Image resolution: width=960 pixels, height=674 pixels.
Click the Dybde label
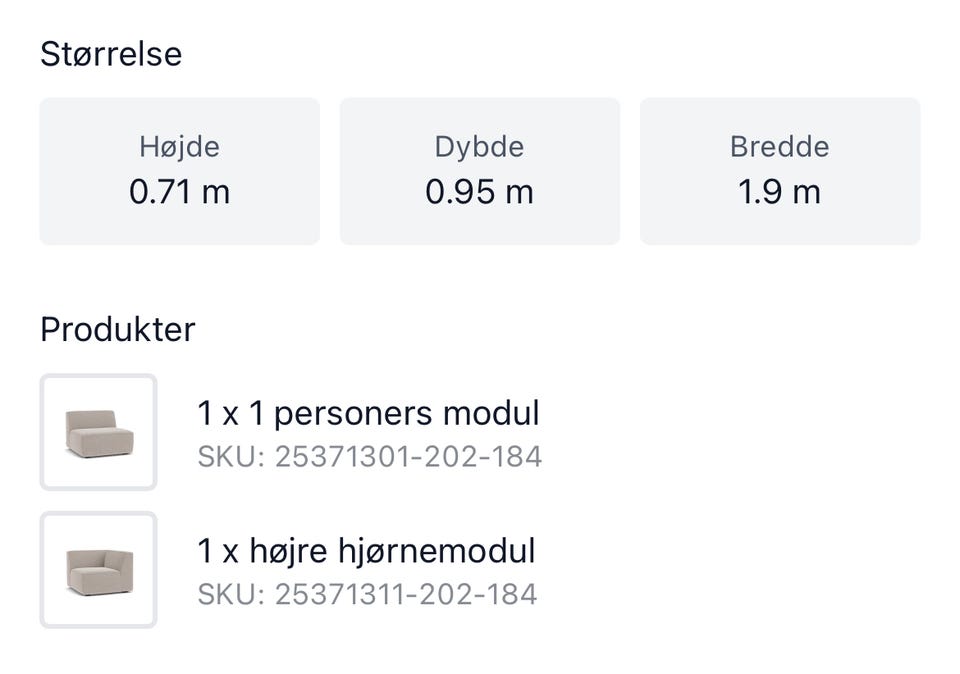(479, 147)
